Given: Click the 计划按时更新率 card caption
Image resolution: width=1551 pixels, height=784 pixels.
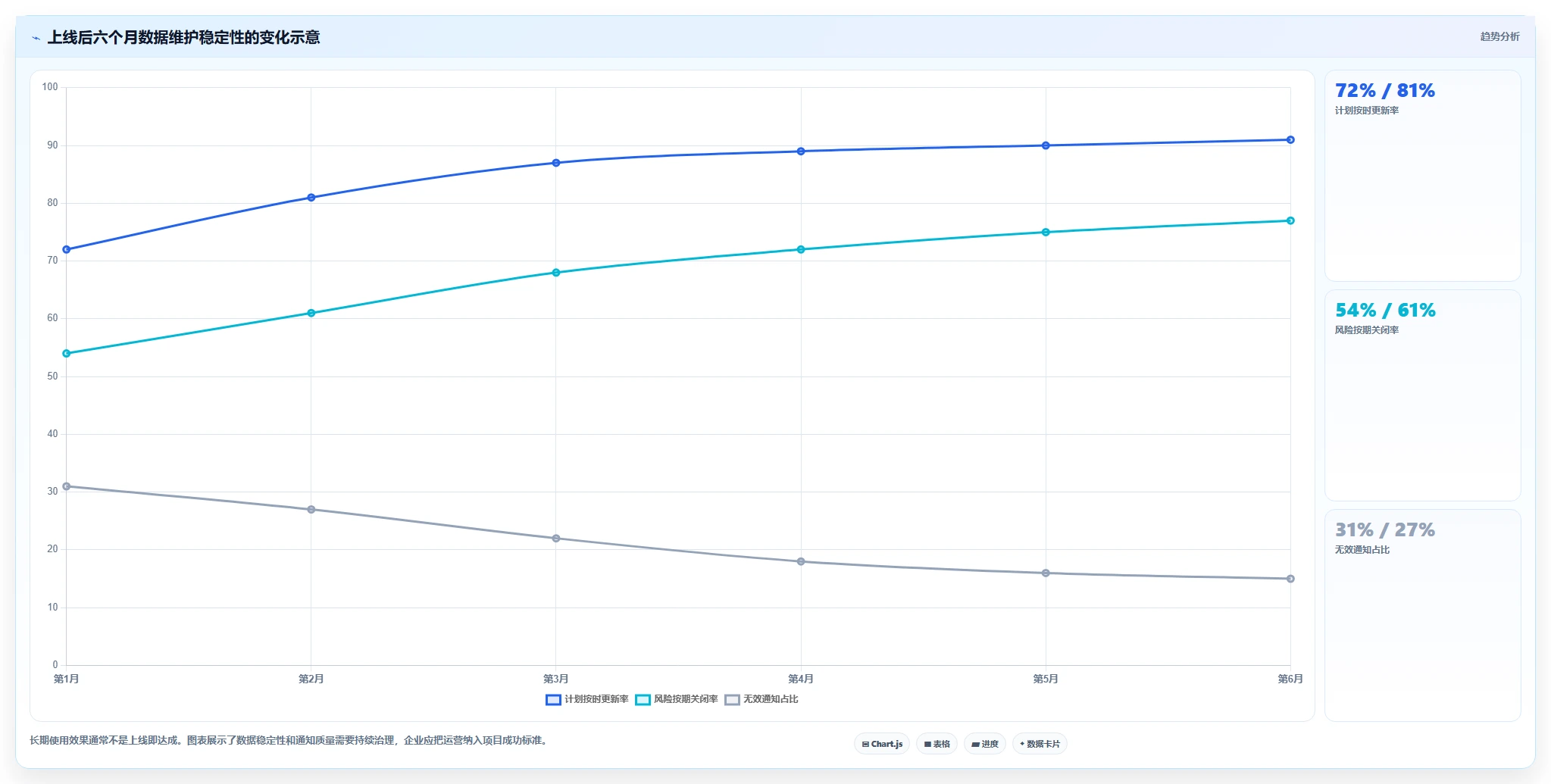Looking at the screenshot, I should tap(1367, 111).
